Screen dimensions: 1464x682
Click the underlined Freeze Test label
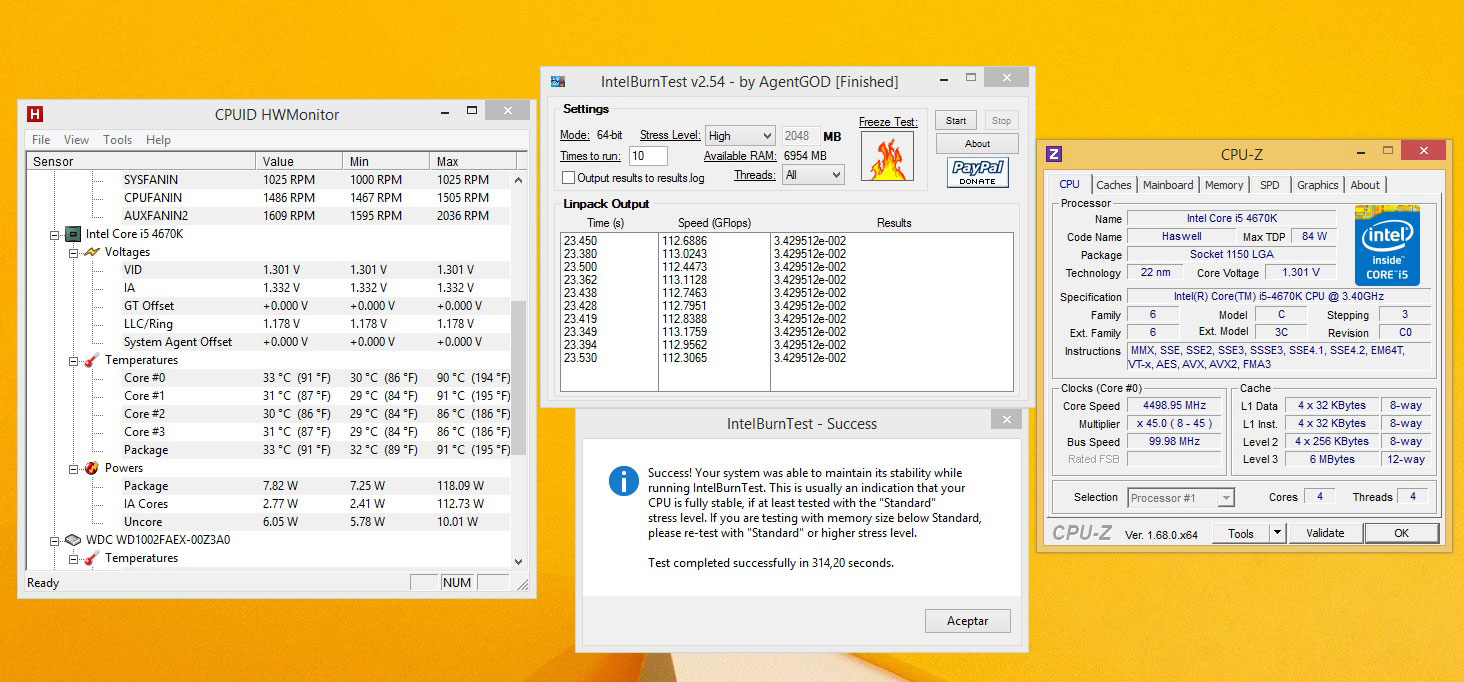888,122
